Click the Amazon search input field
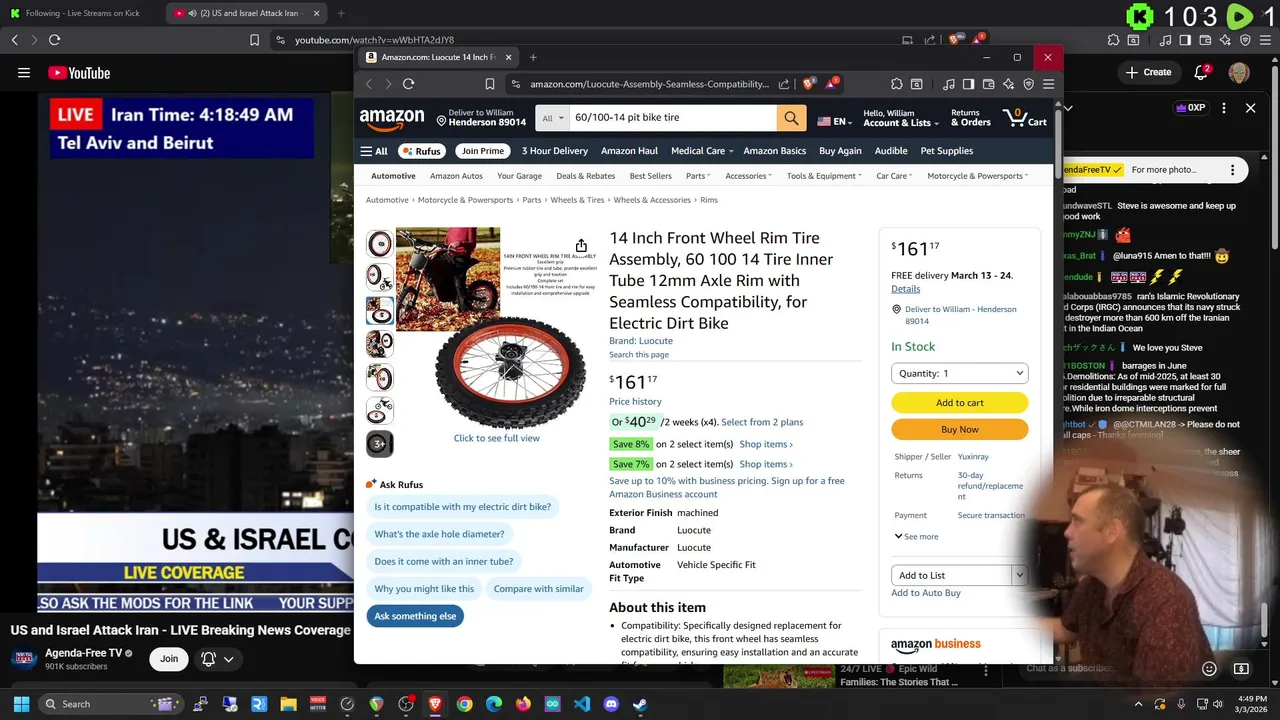Image resolution: width=1280 pixels, height=720 pixels. tap(672, 118)
